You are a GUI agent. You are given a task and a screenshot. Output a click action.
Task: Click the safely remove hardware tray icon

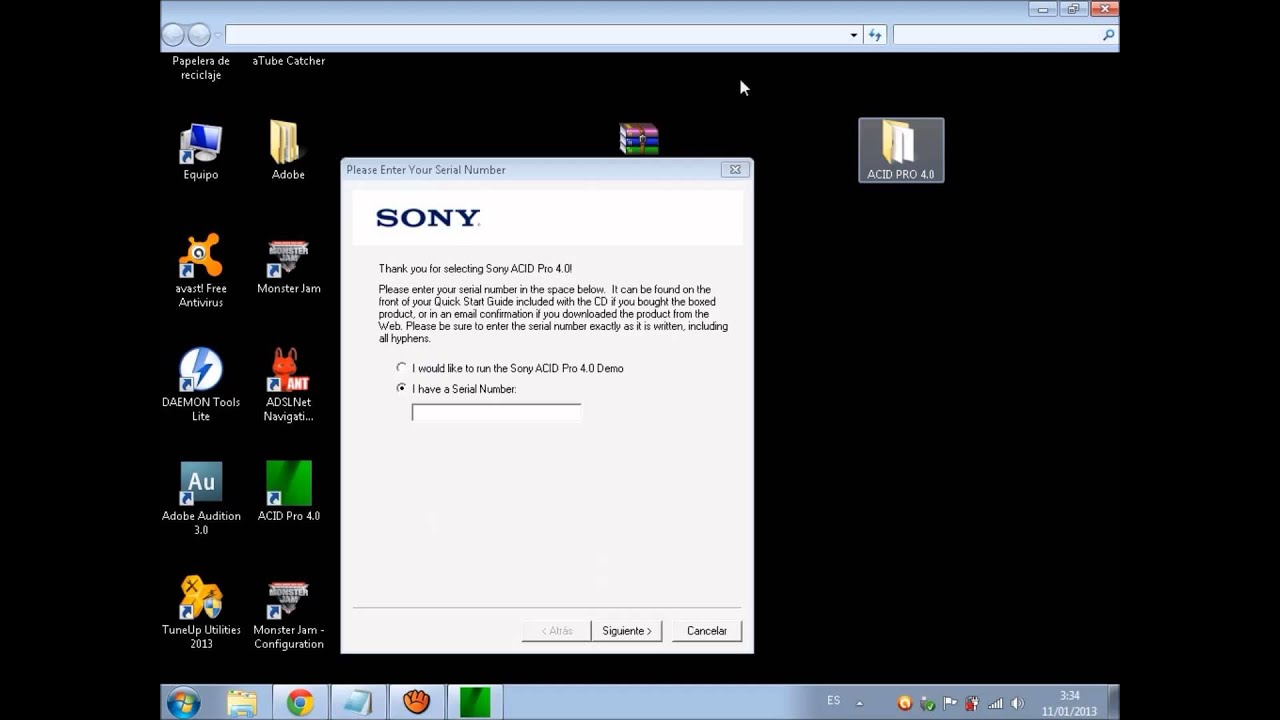pos(928,703)
